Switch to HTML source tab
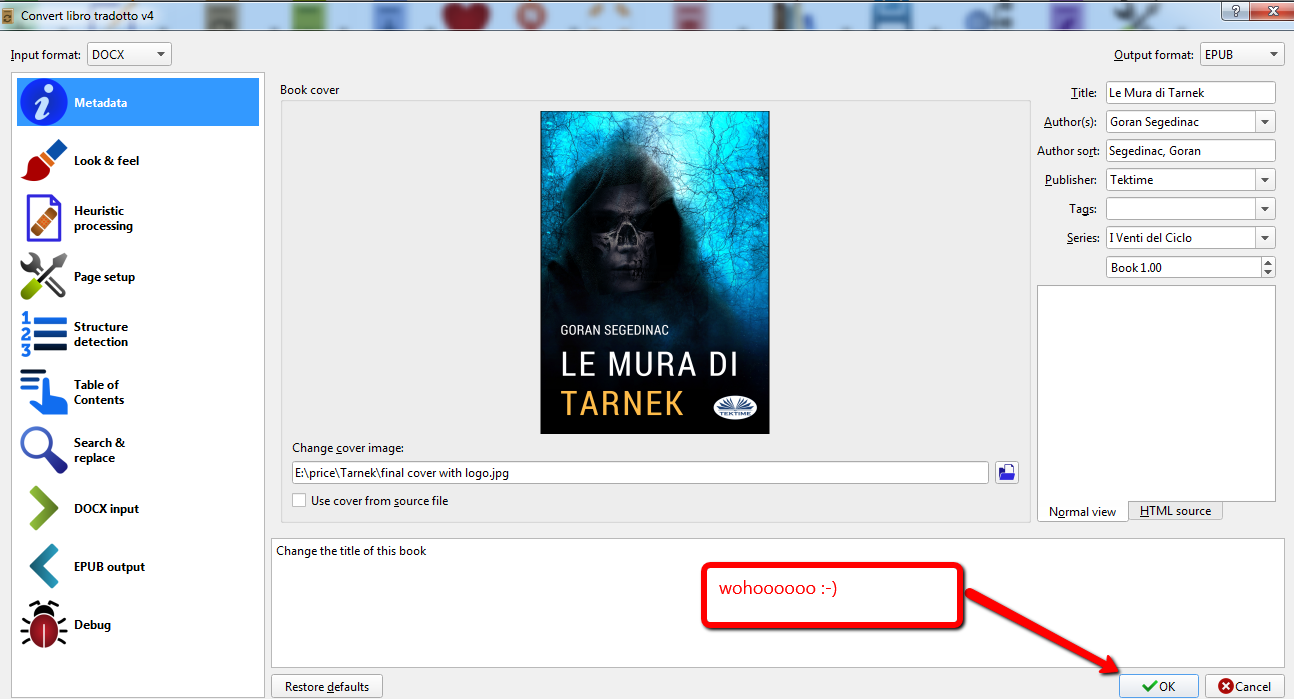The height and width of the screenshot is (699, 1294). point(1175,511)
